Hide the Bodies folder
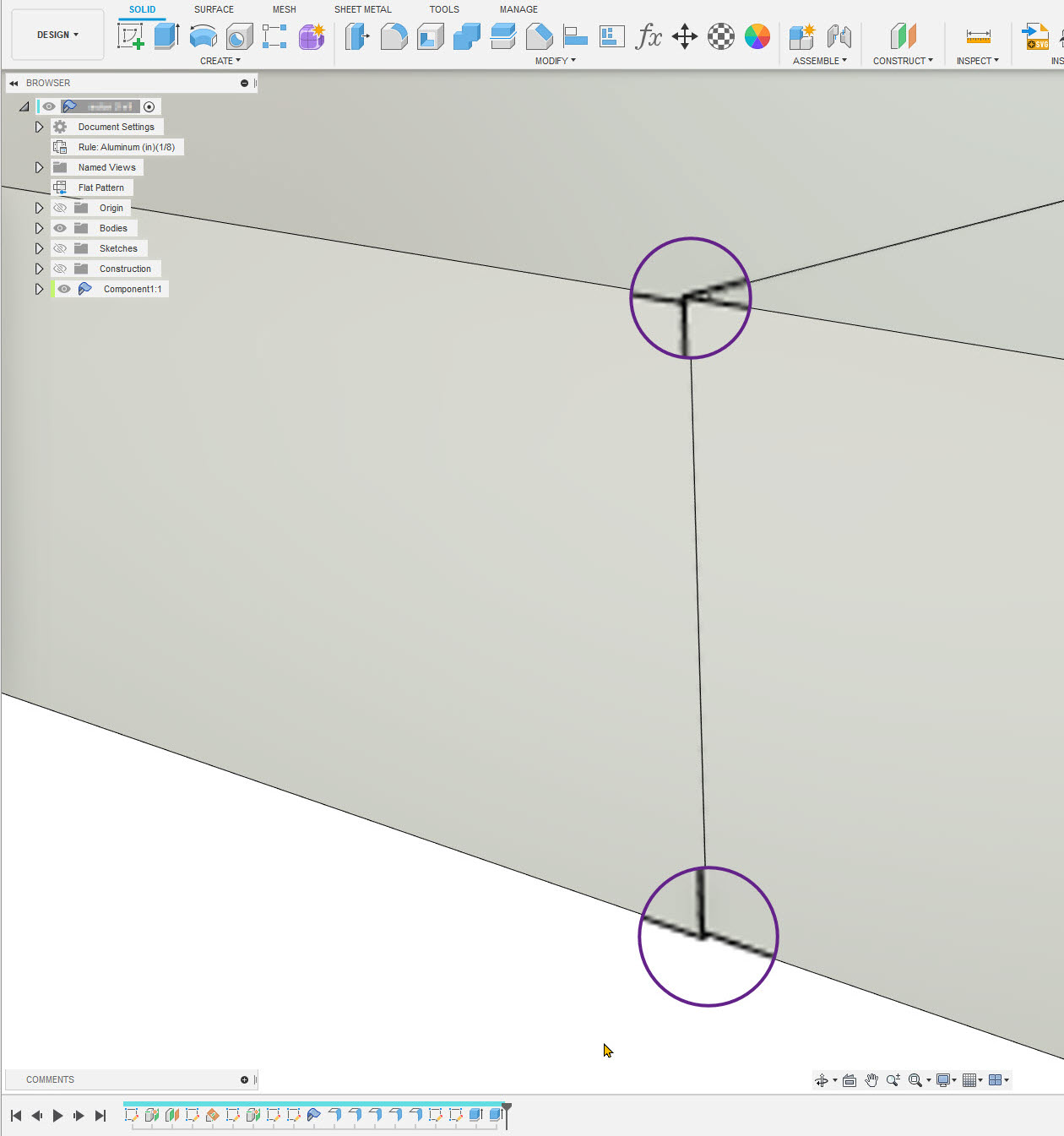 coord(60,227)
